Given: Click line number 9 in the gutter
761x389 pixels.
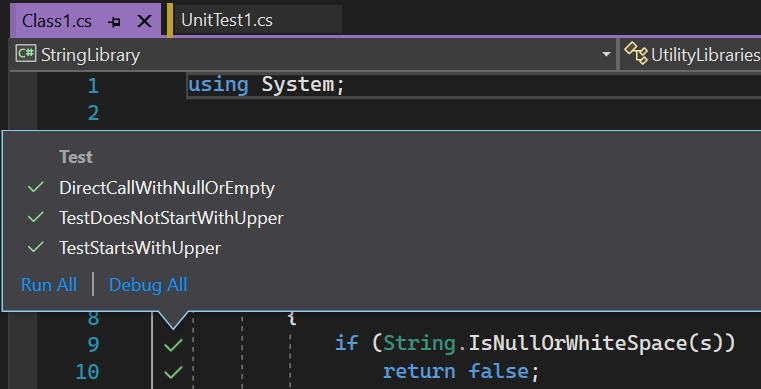Looking at the screenshot, I should (x=93, y=344).
